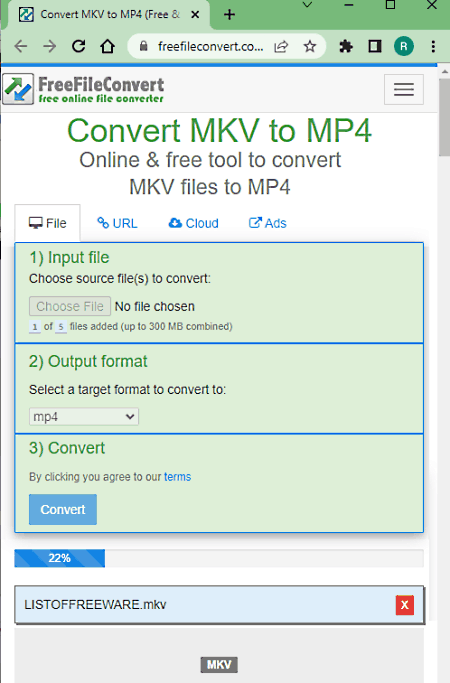This screenshot has height=683, width=450.
Task: Switch to the Cloud tab
Action: (x=193, y=223)
